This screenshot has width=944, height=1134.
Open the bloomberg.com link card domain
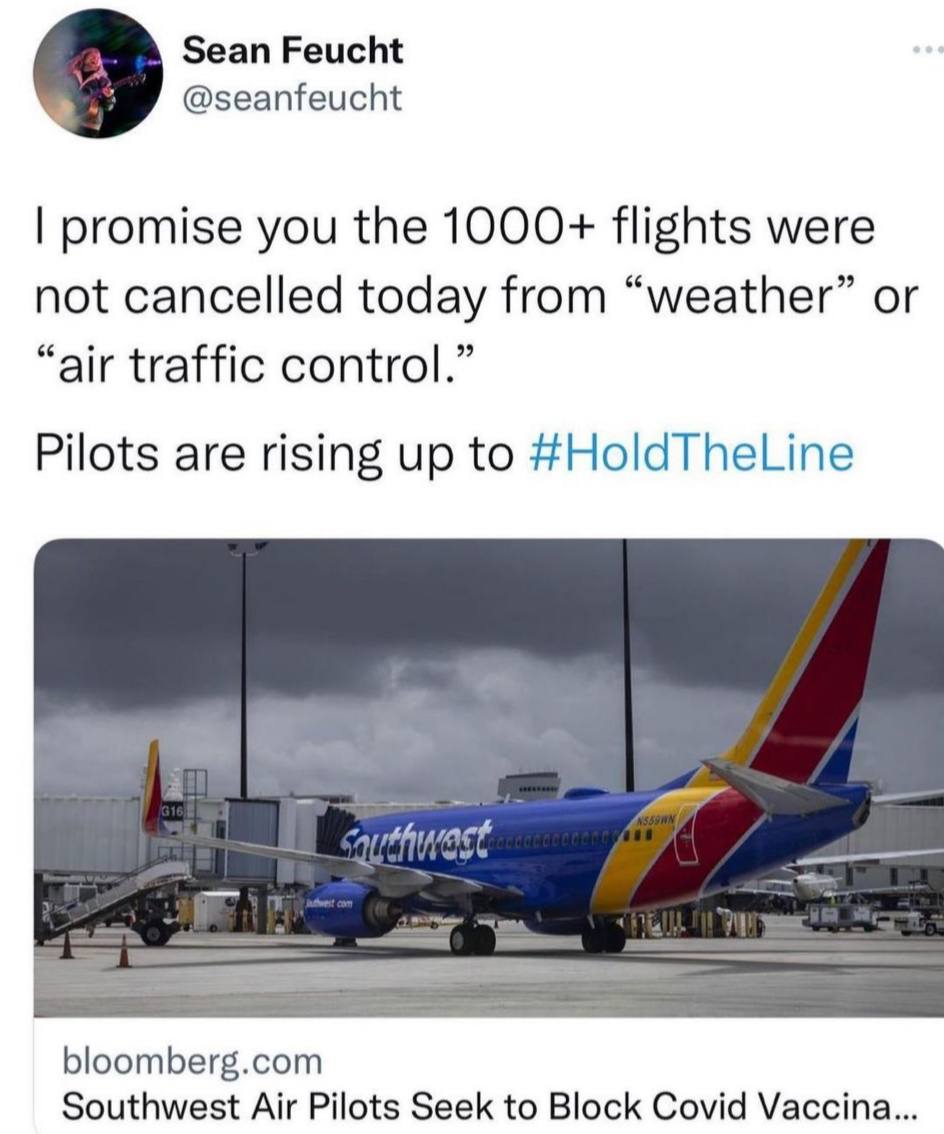(192, 1061)
